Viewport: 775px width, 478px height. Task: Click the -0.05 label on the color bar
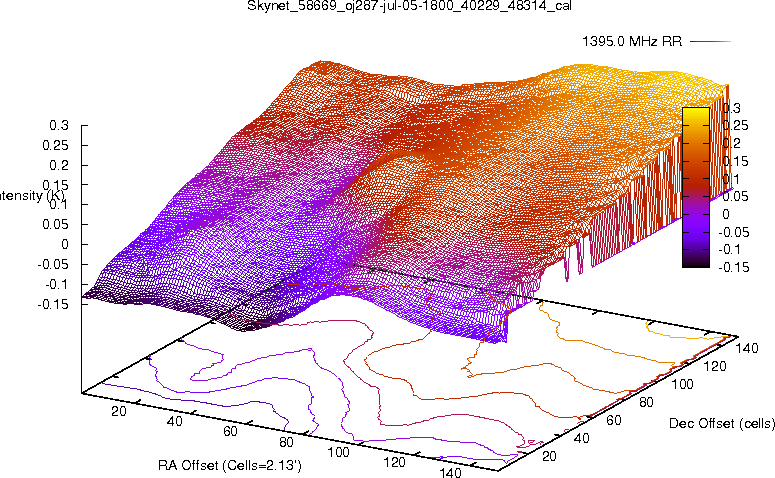click(734, 232)
